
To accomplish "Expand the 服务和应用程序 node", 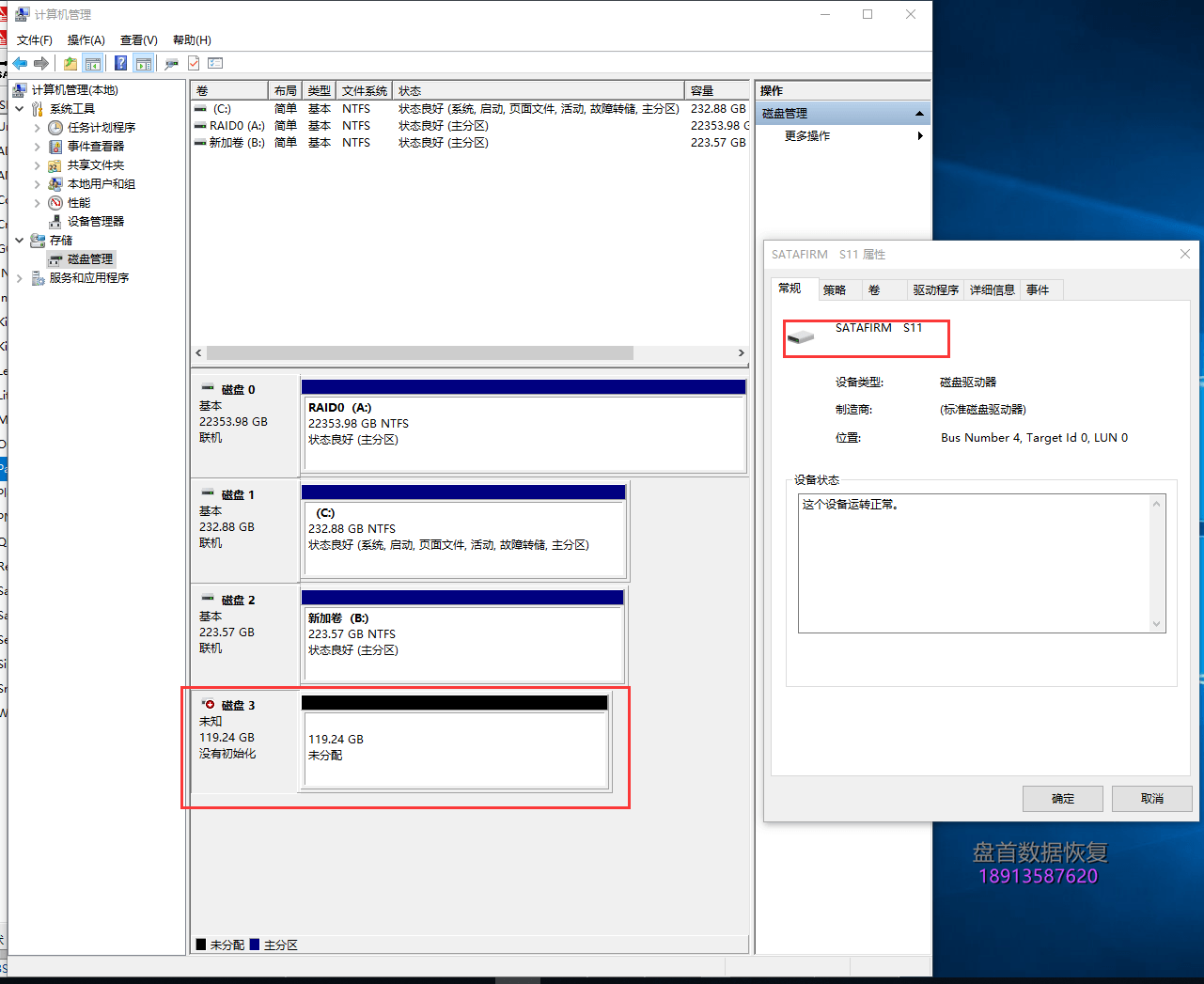I will [19, 277].
